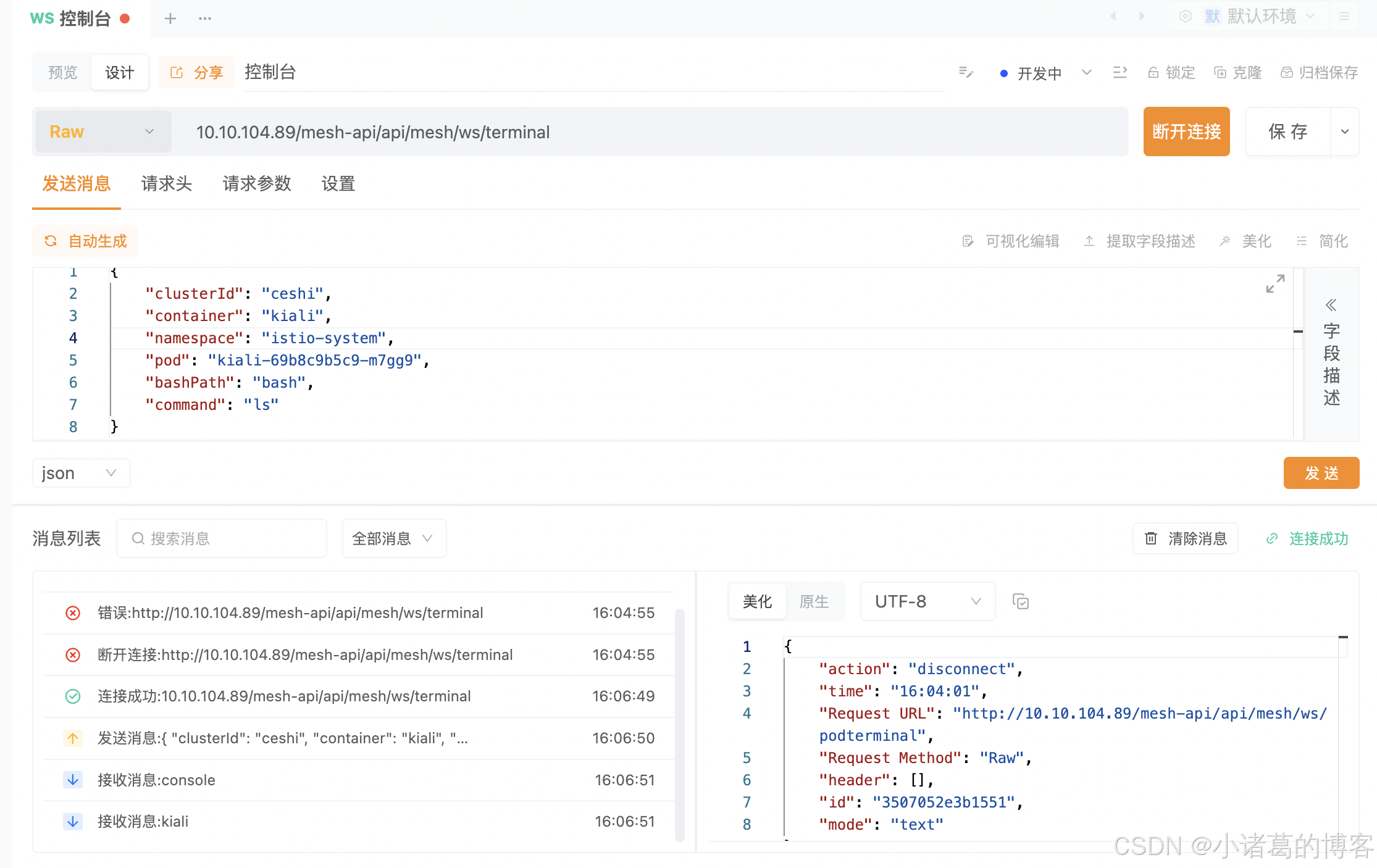Switch to the 请求头 tab
This screenshot has width=1377, height=868.
coord(166,183)
